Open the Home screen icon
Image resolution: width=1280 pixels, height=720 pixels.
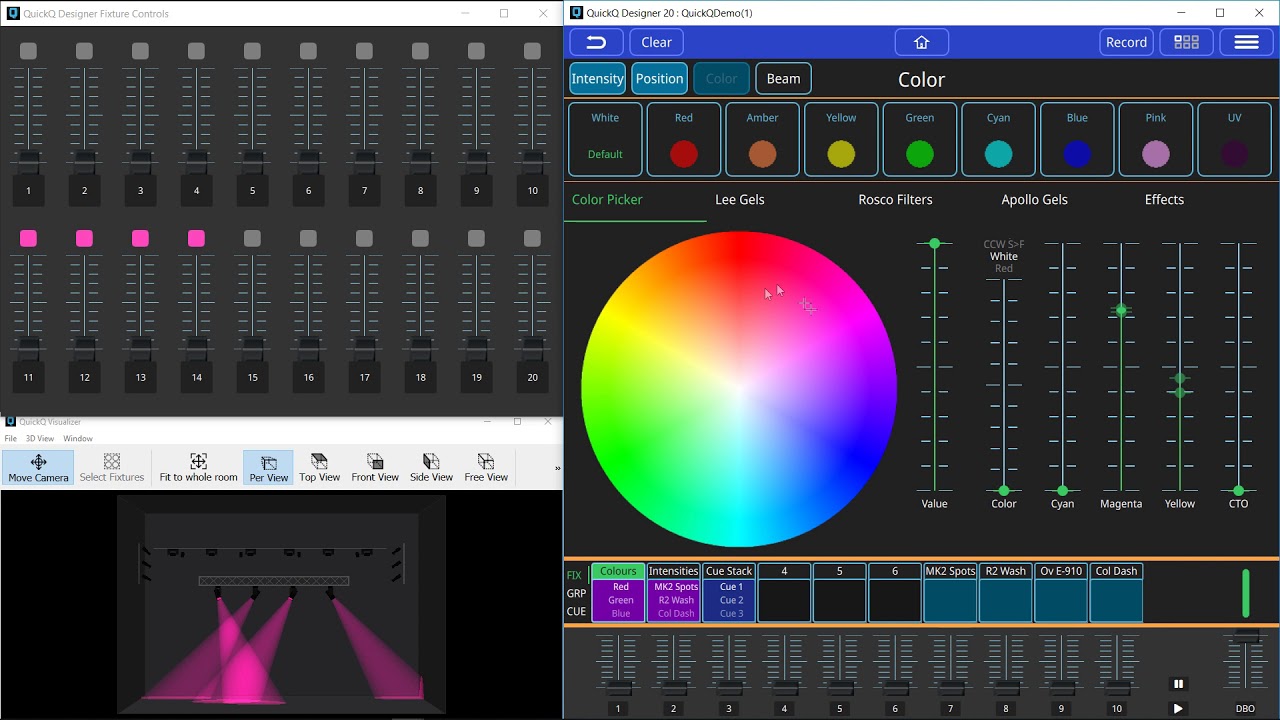[x=921, y=42]
